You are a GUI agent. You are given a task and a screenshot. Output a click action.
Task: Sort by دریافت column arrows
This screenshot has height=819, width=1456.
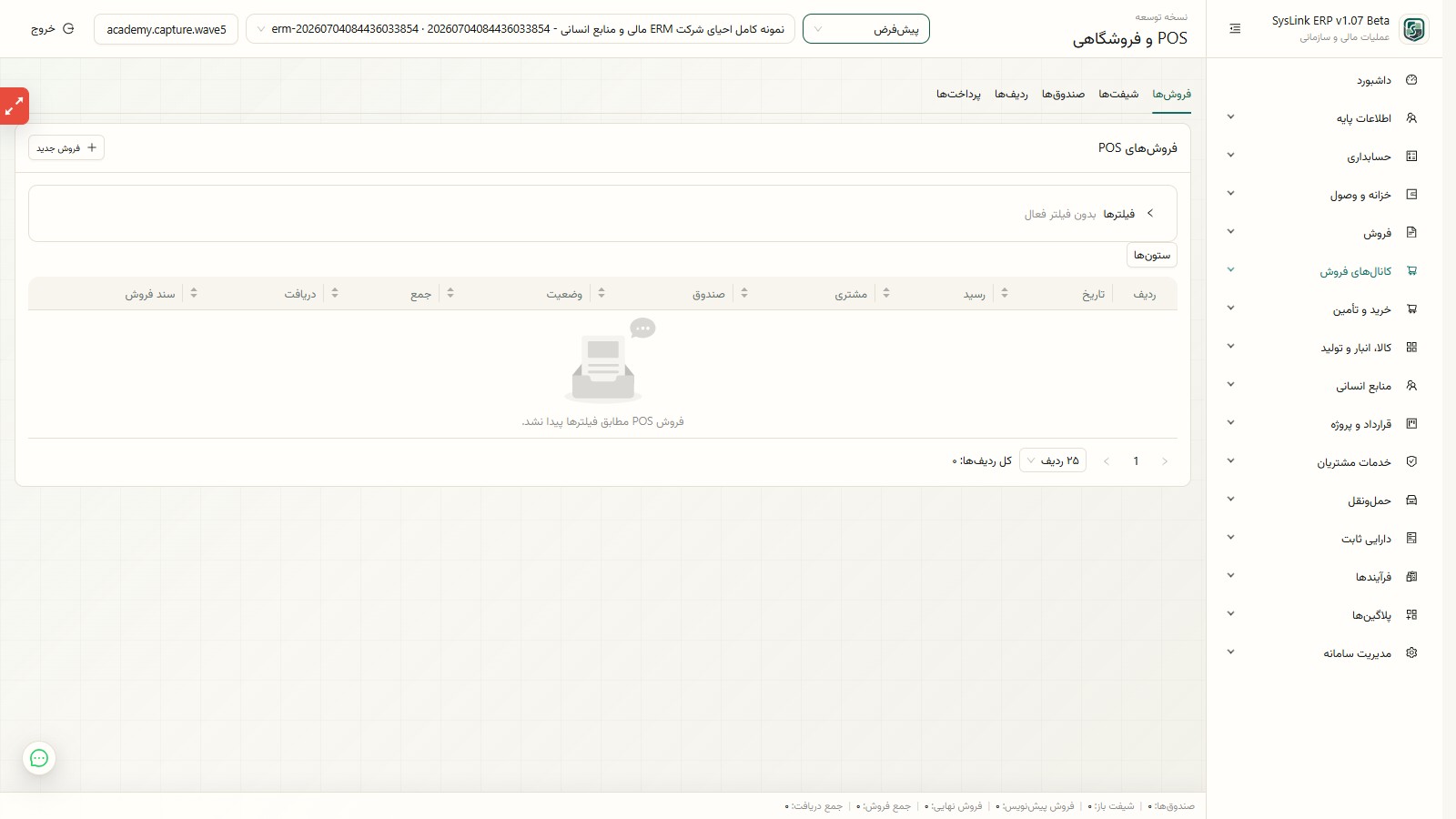pos(194,293)
